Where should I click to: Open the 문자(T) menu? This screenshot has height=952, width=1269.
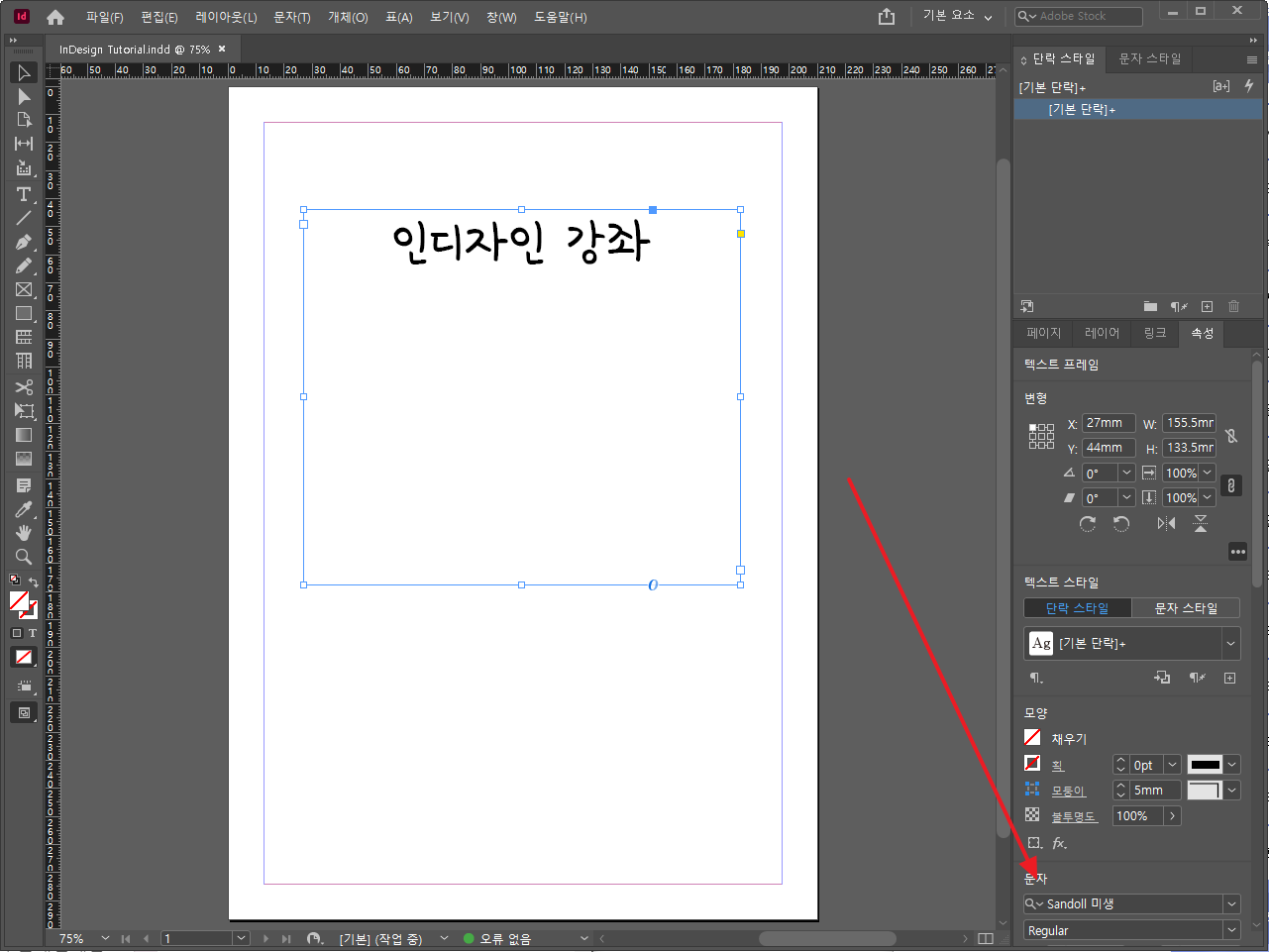(x=291, y=17)
